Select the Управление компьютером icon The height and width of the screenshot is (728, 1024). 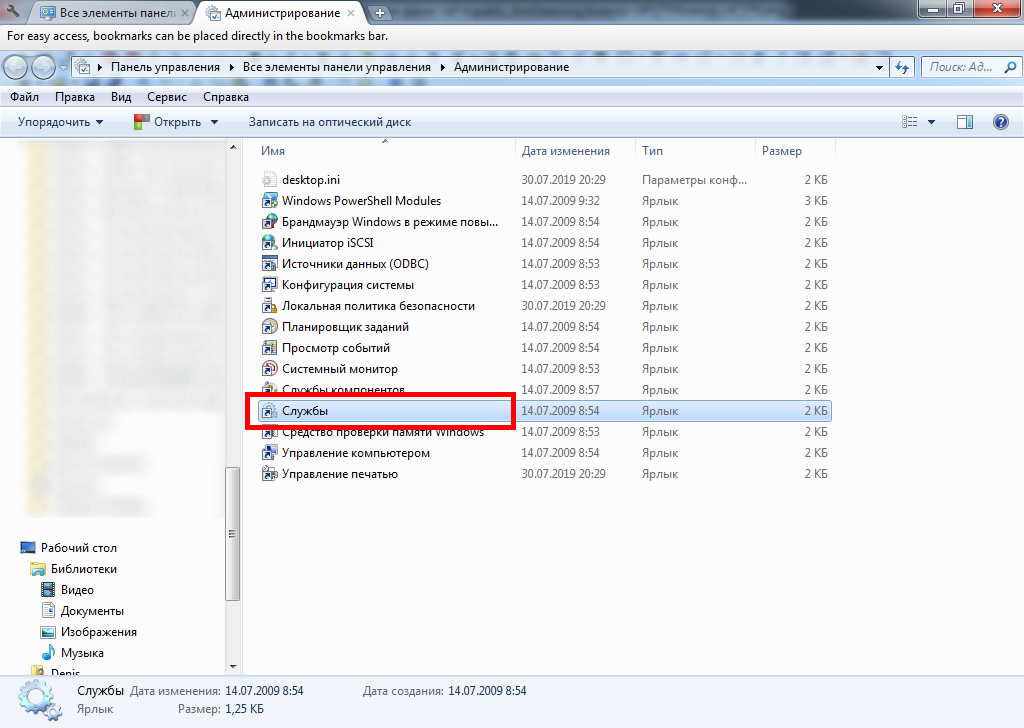click(268, 453)
